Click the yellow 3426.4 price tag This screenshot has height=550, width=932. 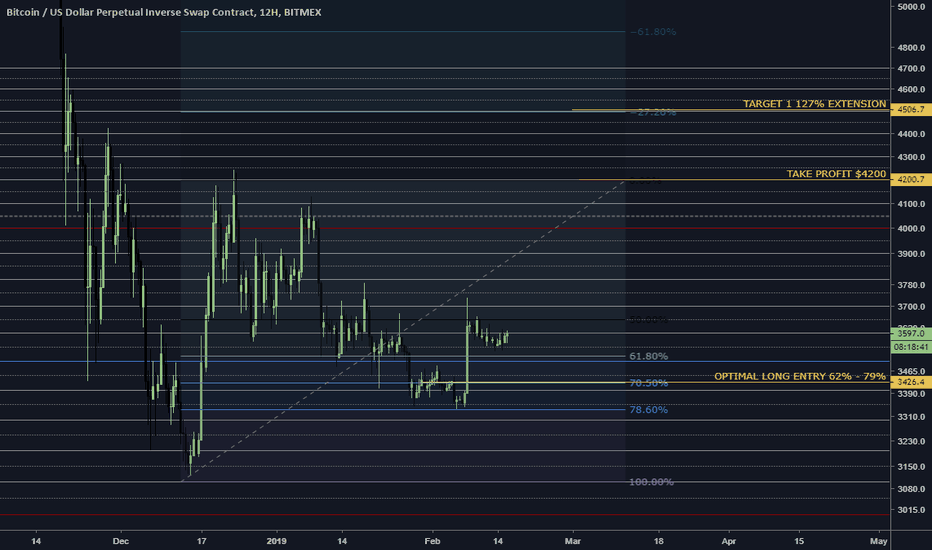click(x=911, y=382)
